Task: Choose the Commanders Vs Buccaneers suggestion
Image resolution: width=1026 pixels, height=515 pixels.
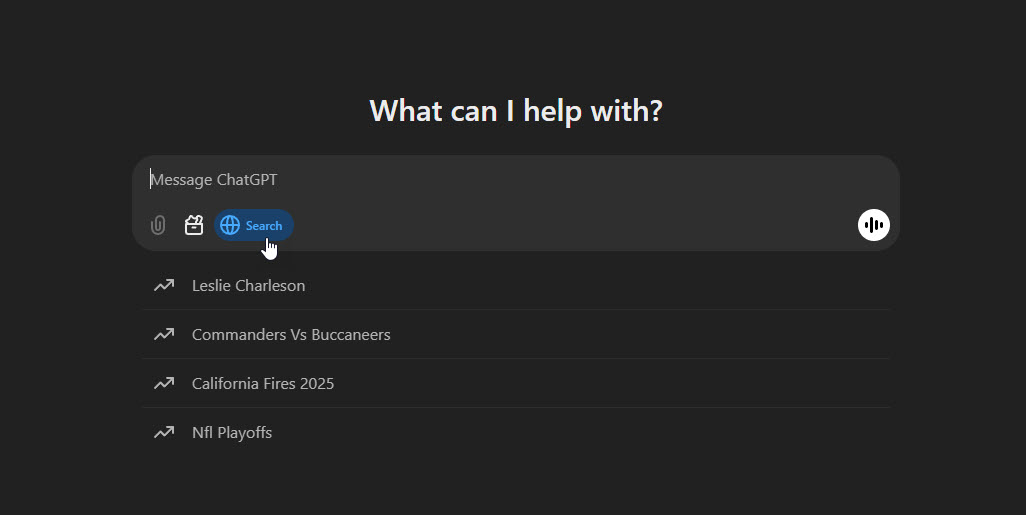Action: (516, 334)
